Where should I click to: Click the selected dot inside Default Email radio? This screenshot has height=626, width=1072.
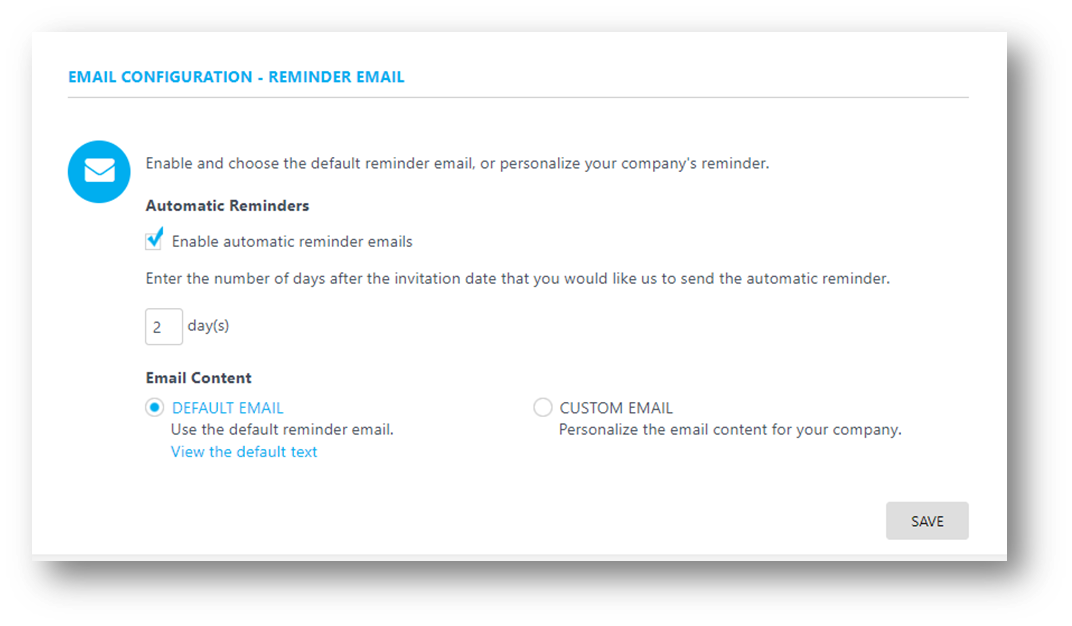tap(155, 407)
